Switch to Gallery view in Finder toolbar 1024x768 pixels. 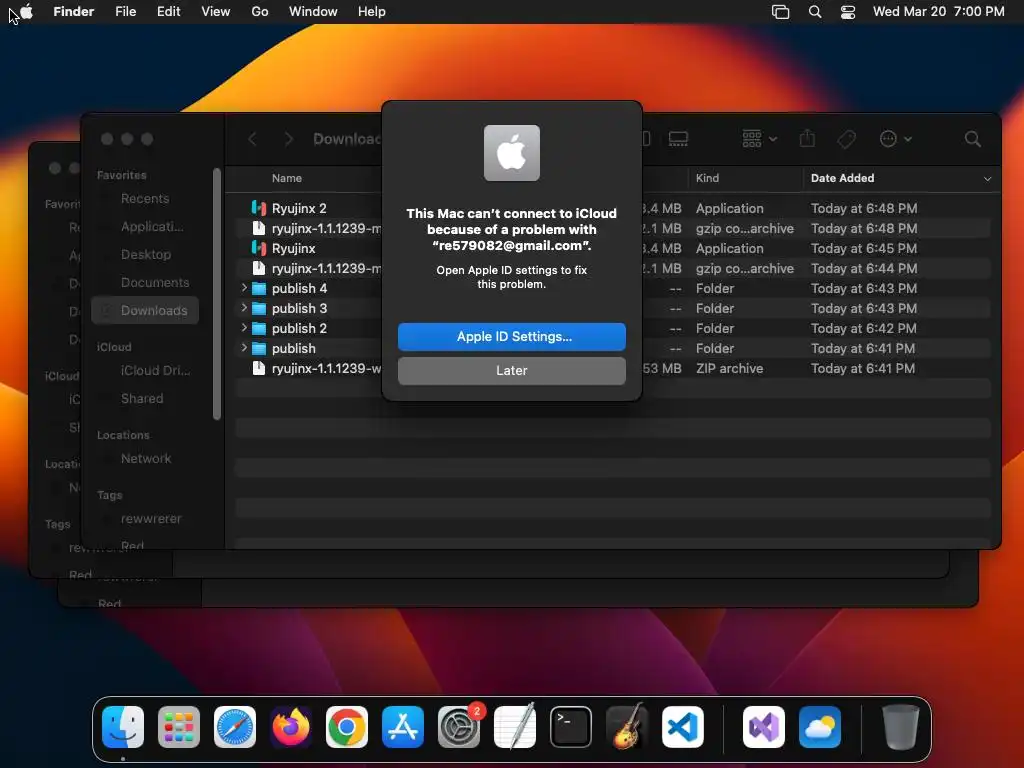[x=679, y=139]
